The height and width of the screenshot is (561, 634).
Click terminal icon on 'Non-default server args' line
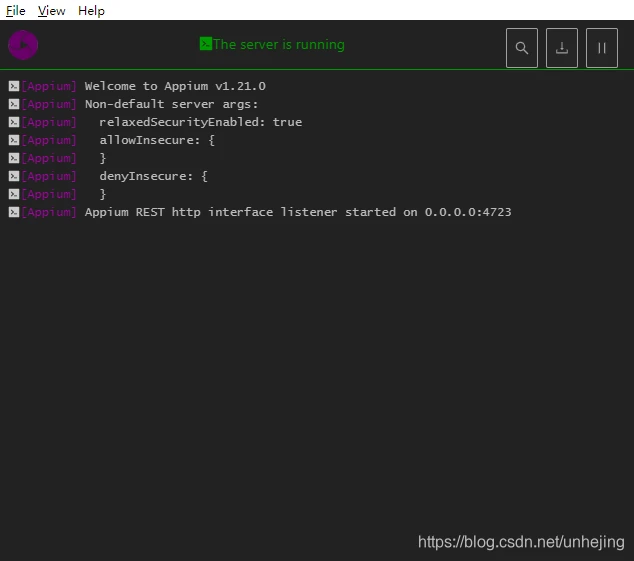(14, 104)
